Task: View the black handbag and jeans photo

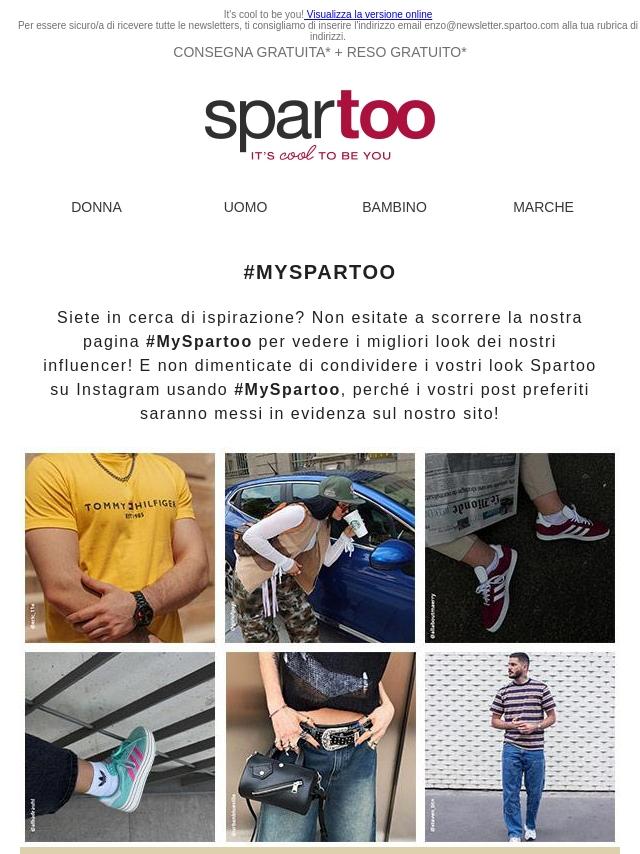Action: coord(320,747)
